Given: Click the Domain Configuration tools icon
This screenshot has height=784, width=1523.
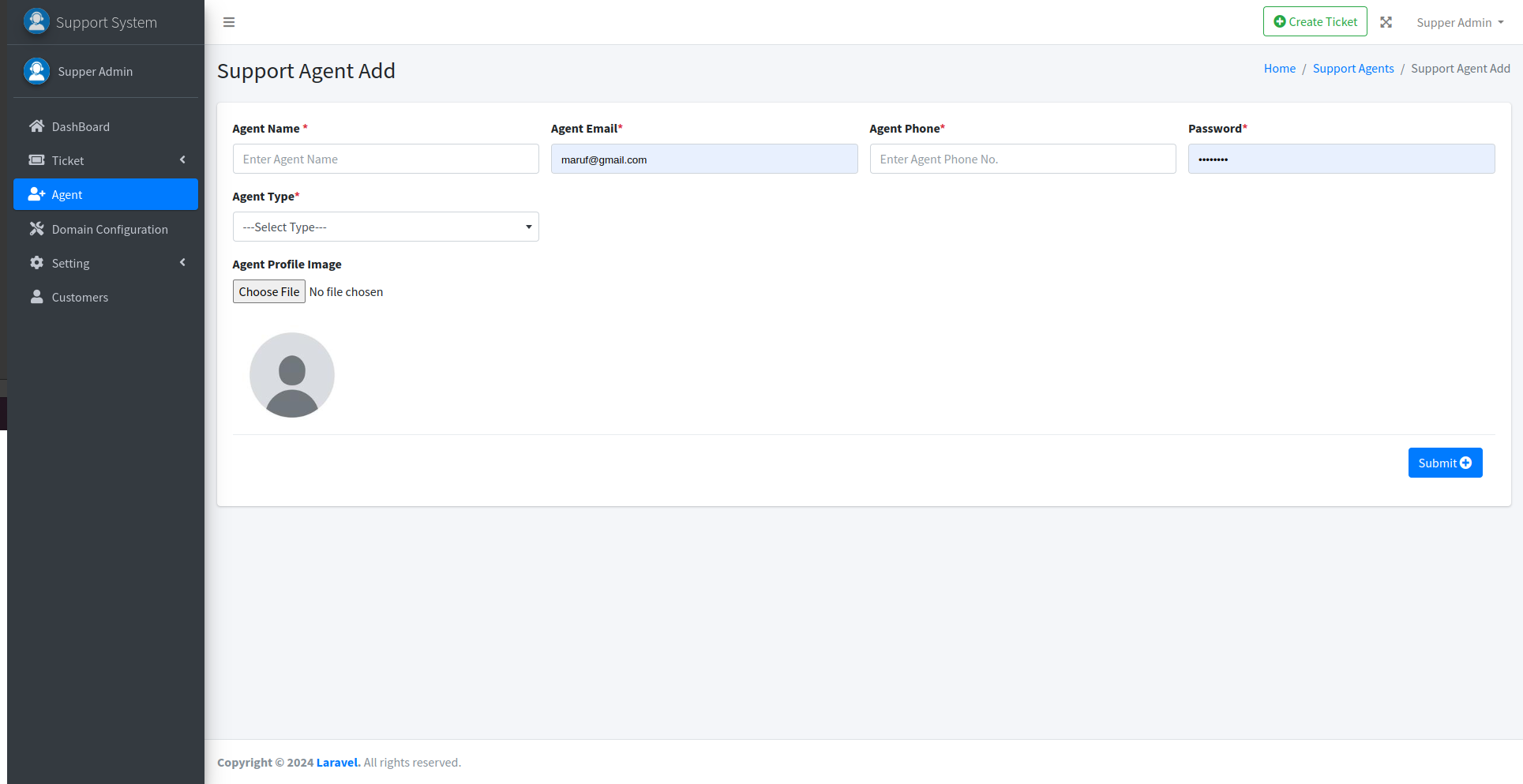Looking at the screenshot, I should (36, 229).
